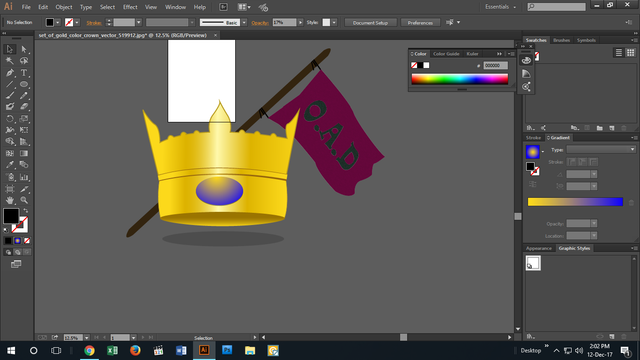Switch to the Color Guide tab

446,54
